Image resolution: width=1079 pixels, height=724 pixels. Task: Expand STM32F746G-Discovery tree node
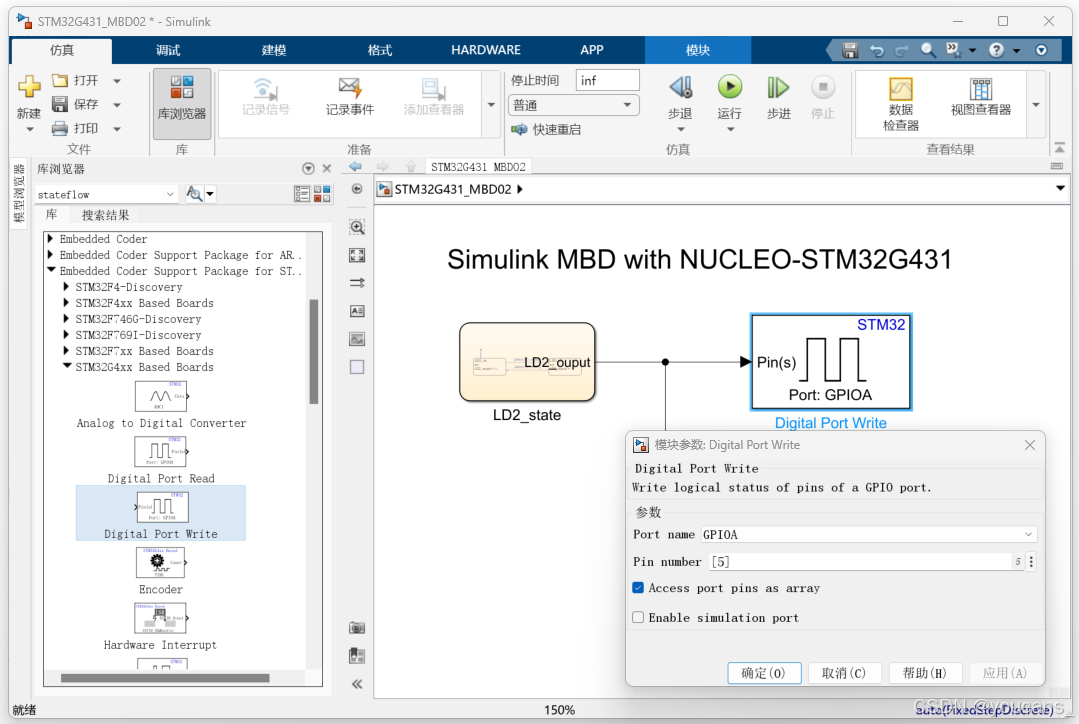tap(66, 319)
